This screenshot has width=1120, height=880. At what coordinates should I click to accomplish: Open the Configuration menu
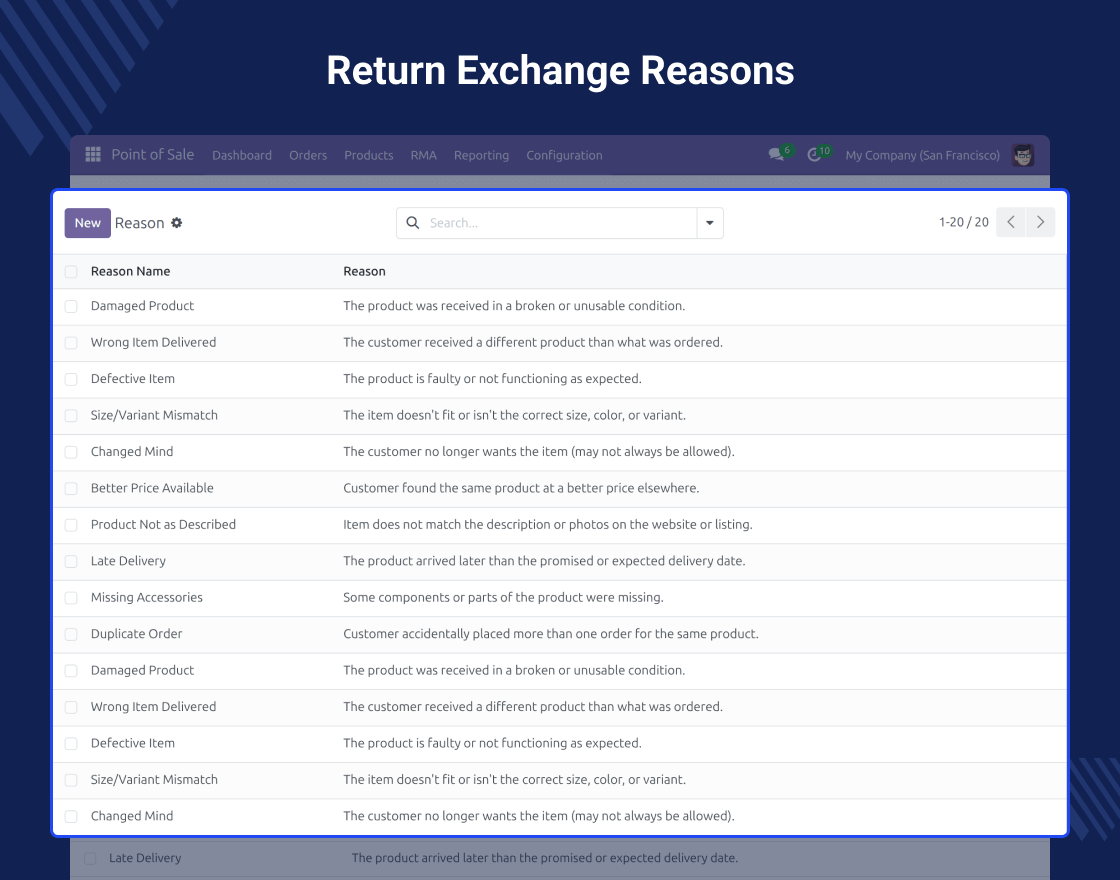click(564, 155)
